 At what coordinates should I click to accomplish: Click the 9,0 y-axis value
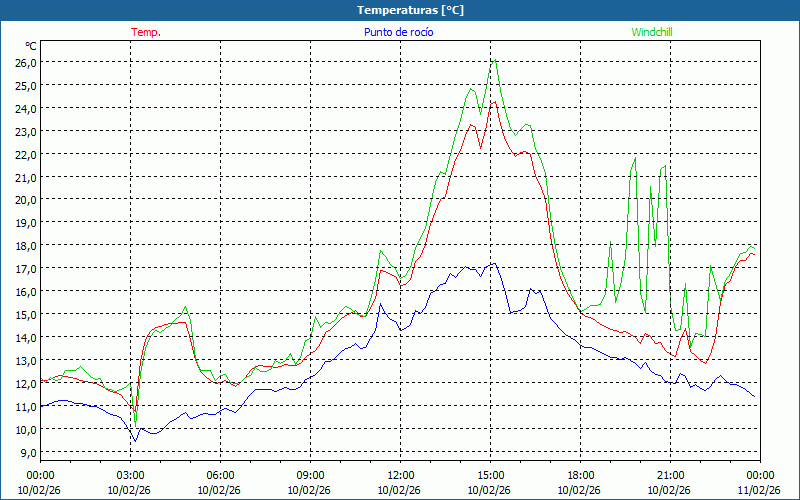pos(27,452)
